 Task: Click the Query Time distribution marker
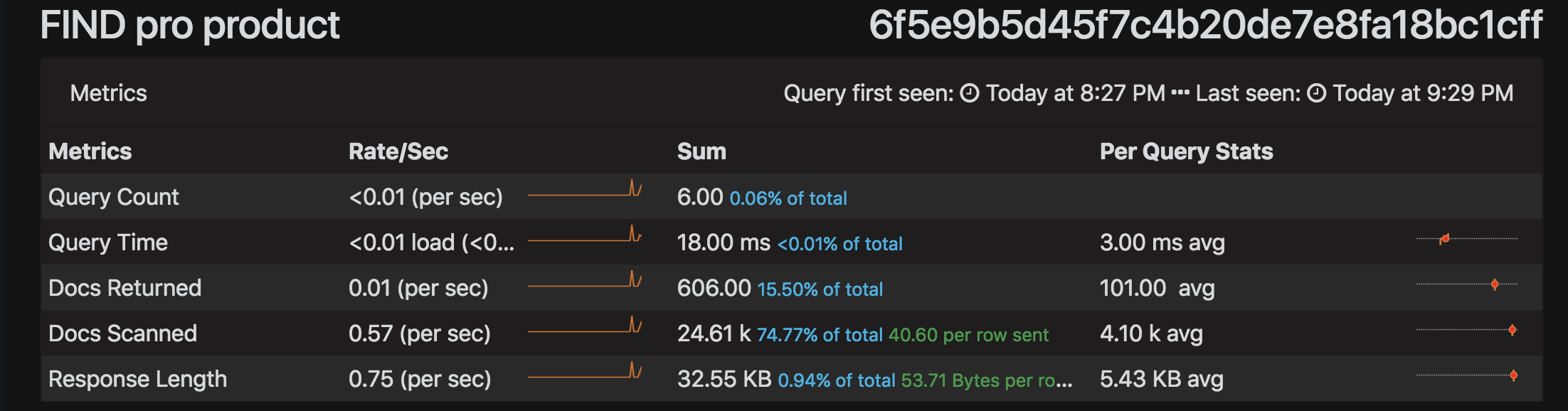tap(1444, 239)
